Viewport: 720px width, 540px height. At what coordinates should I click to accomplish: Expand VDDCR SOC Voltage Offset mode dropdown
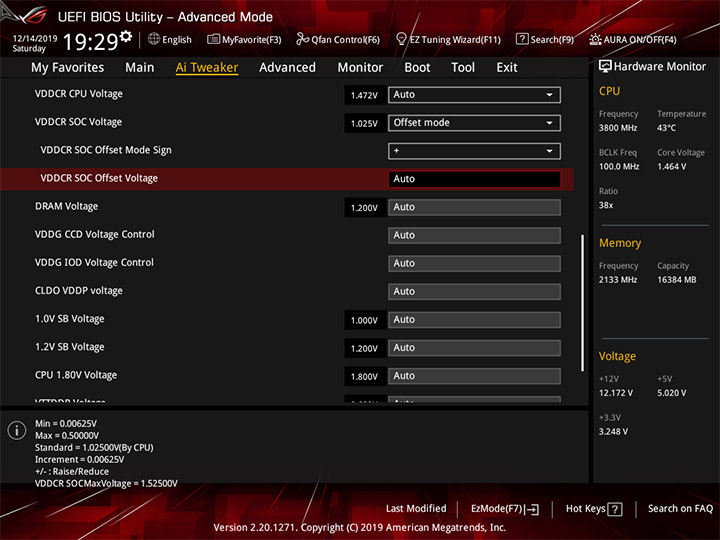click(474, 123)
